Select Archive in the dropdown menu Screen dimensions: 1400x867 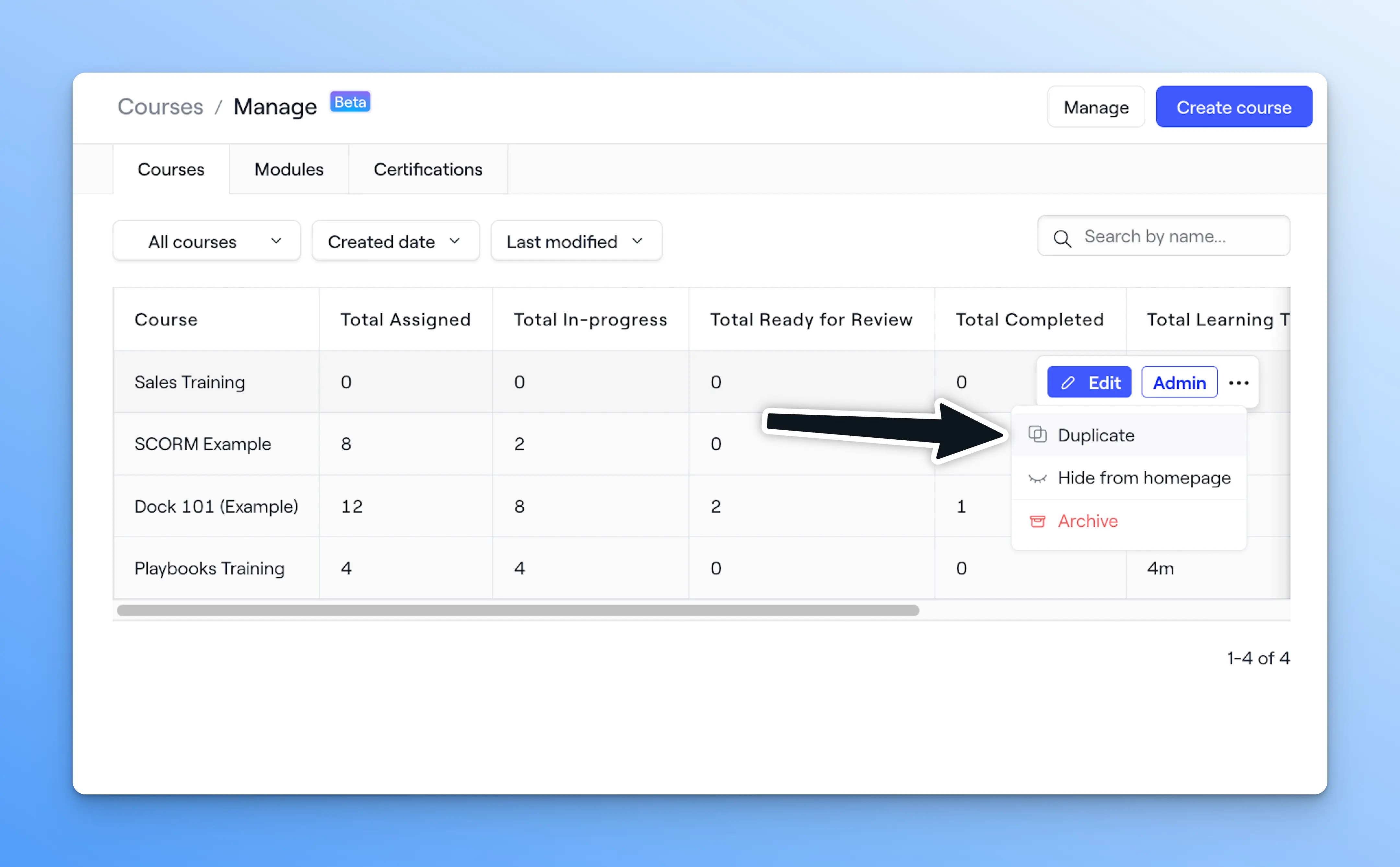click(1129, 521)
